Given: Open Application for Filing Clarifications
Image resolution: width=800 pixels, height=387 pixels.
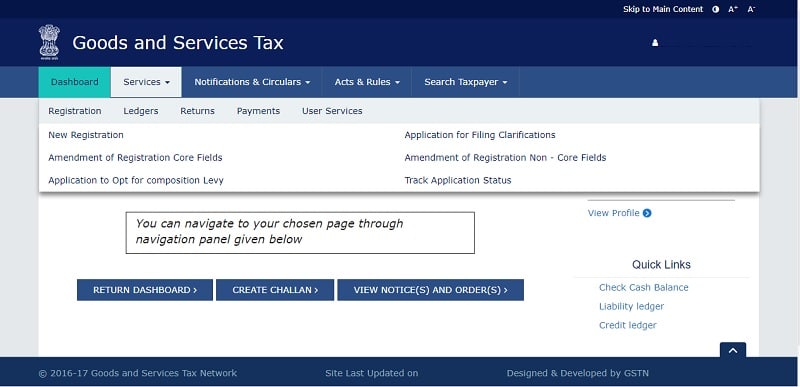Looking at the screenshot, I should point(480,135).
